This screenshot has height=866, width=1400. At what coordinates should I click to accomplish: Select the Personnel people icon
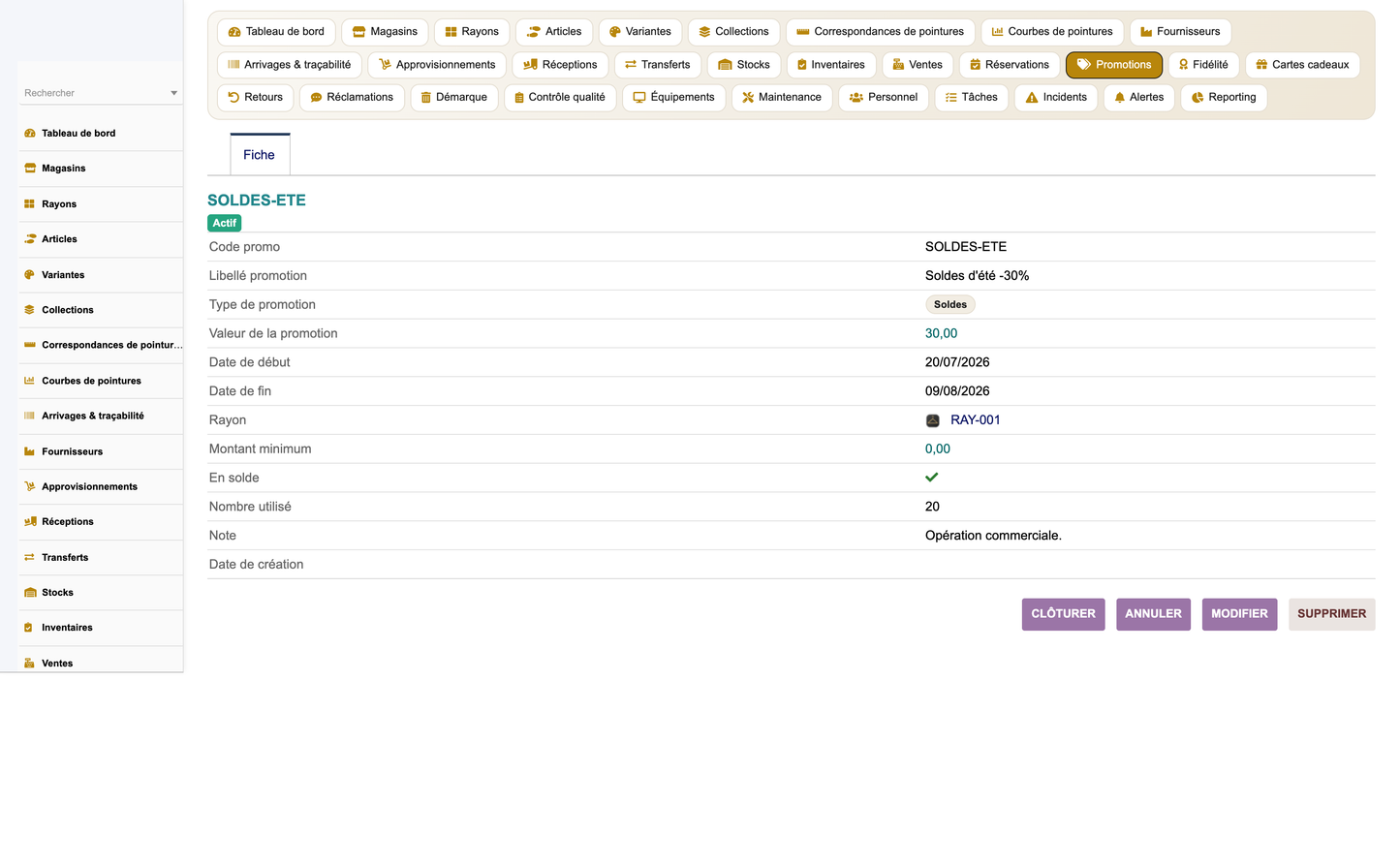pyautogui.click(x=856, y=98)
